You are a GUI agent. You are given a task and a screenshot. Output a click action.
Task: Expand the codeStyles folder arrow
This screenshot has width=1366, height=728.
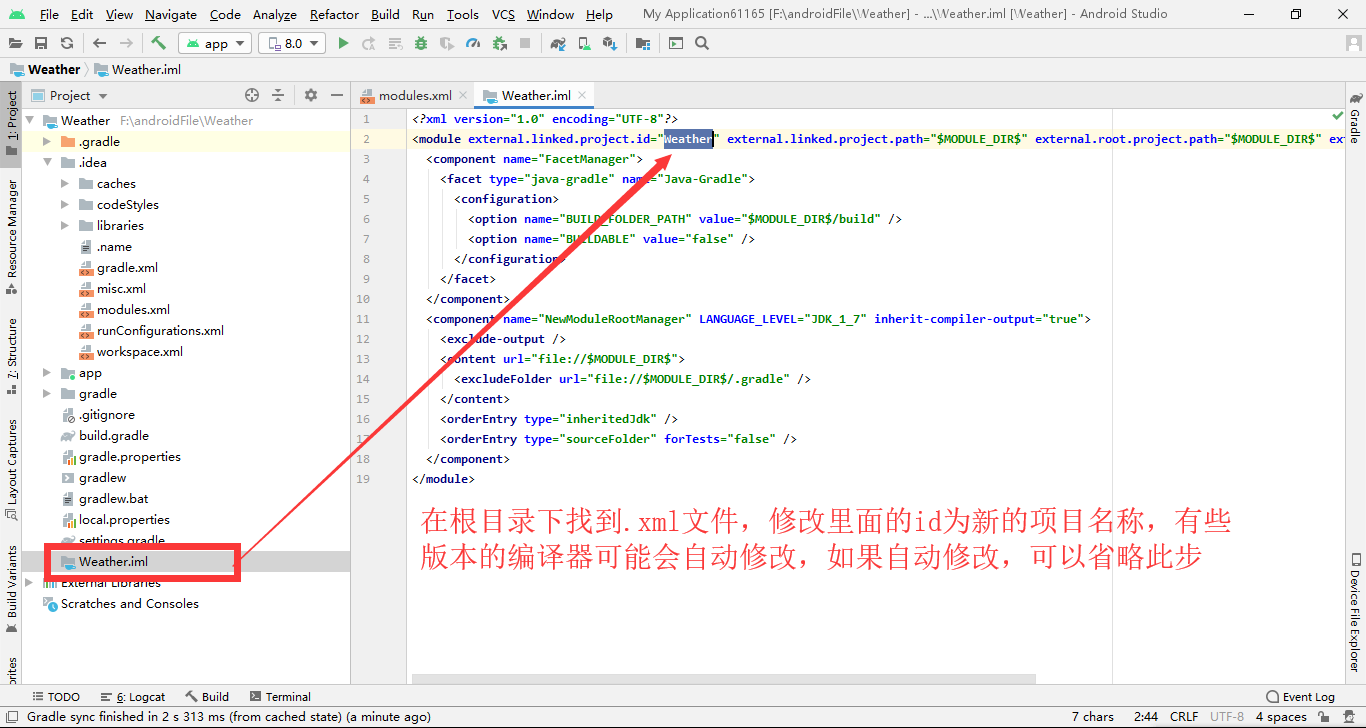(x=65, y=204)
